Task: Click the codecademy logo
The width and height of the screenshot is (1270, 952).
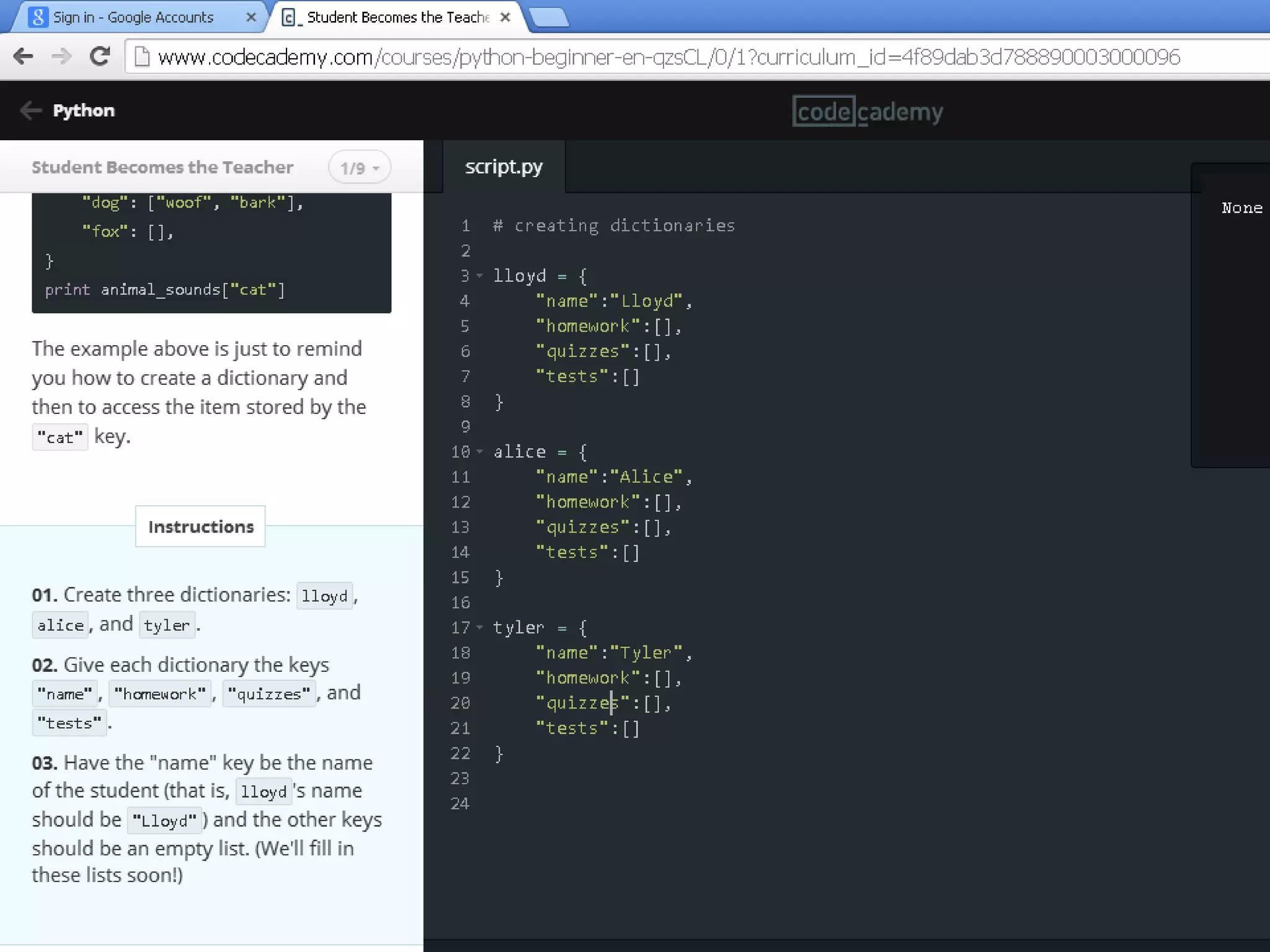Action: point(868,112)
